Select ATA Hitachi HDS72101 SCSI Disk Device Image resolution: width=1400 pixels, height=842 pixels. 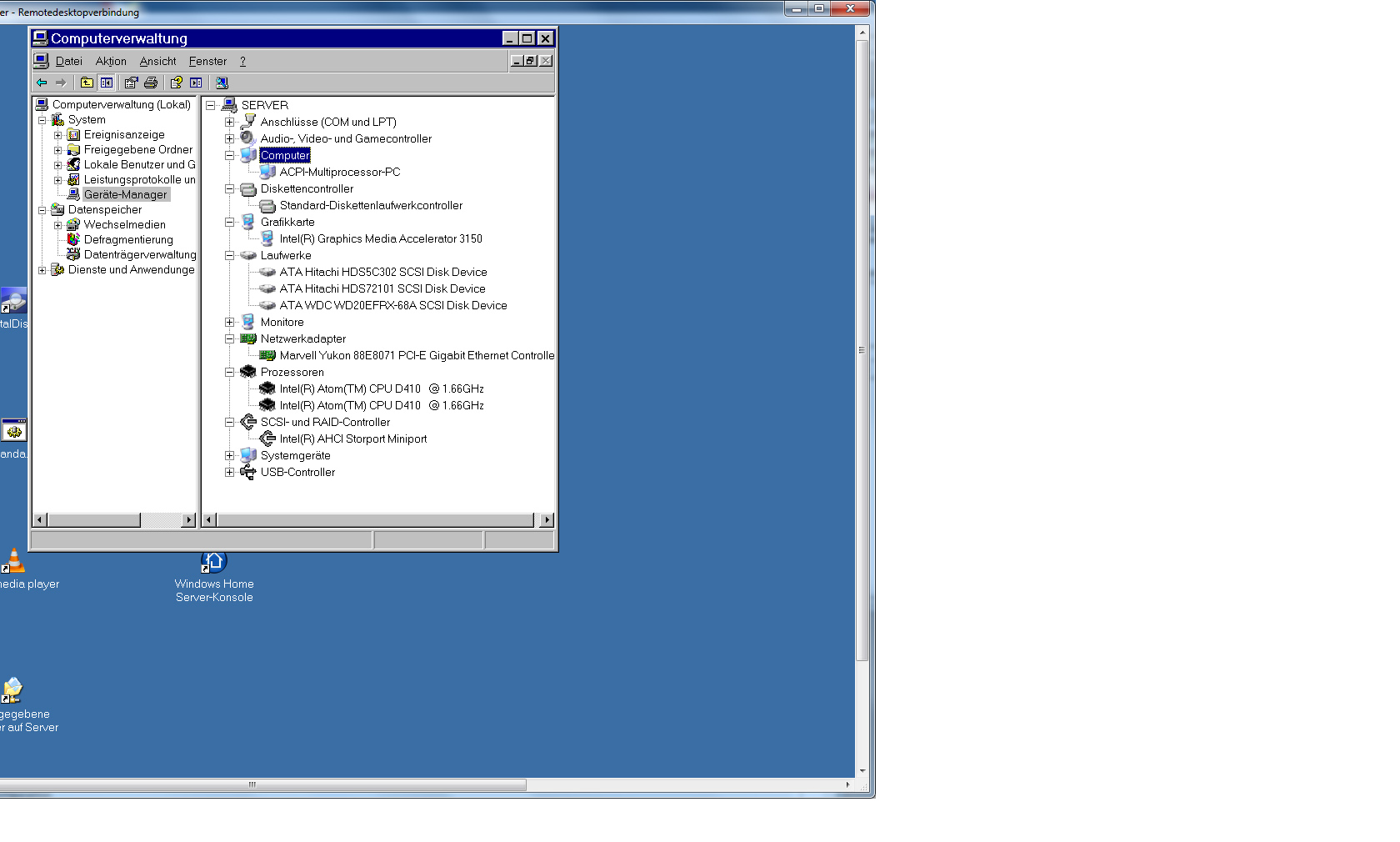pyautogui.click(x=382, y=288)
